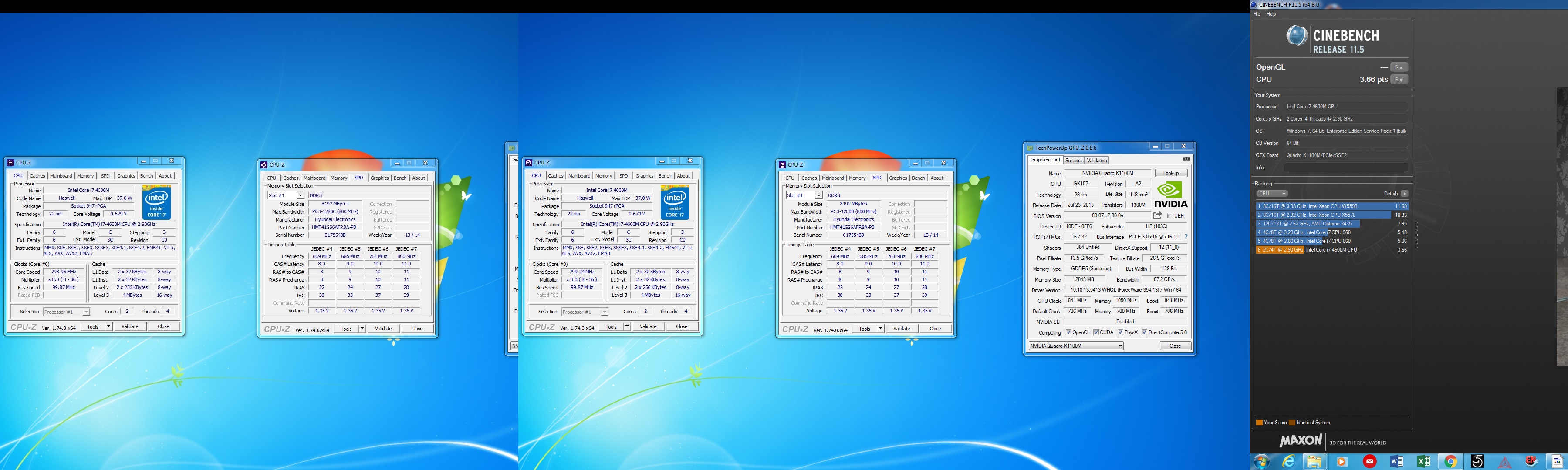The height and width of the screenshot is (470, 1568).
Task: Switch to the Caches tab in the 798.95 MHz CPU-Z window
Action: click(37, 176)
